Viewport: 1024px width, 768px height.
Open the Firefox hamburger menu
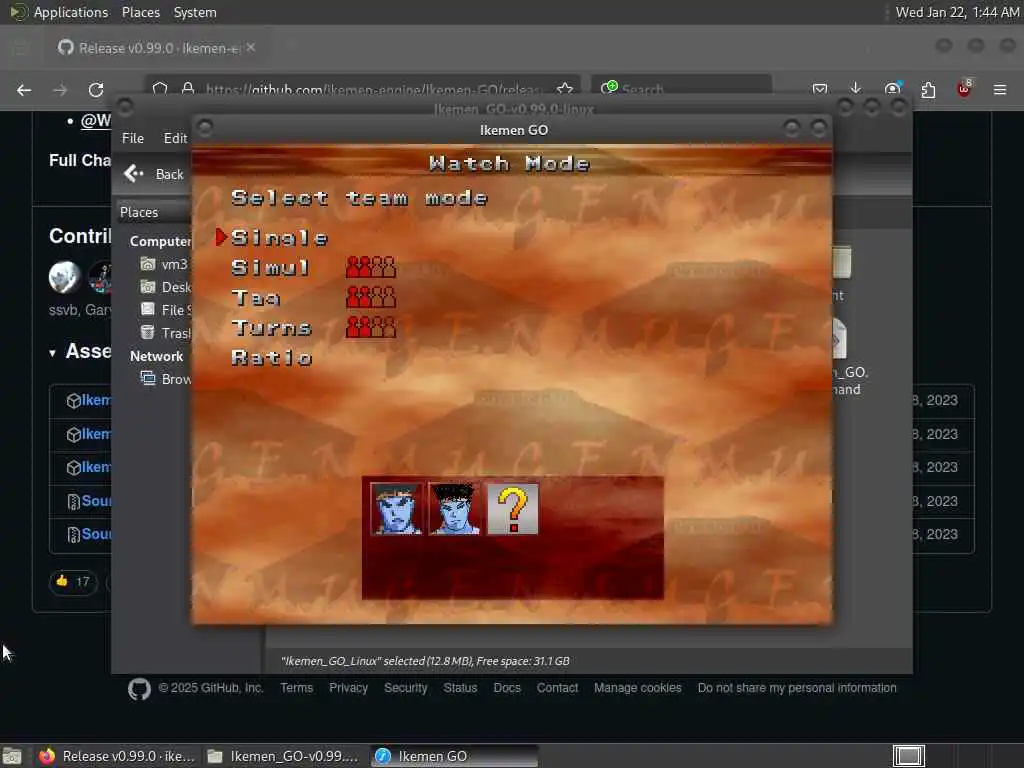[1000, 89]
